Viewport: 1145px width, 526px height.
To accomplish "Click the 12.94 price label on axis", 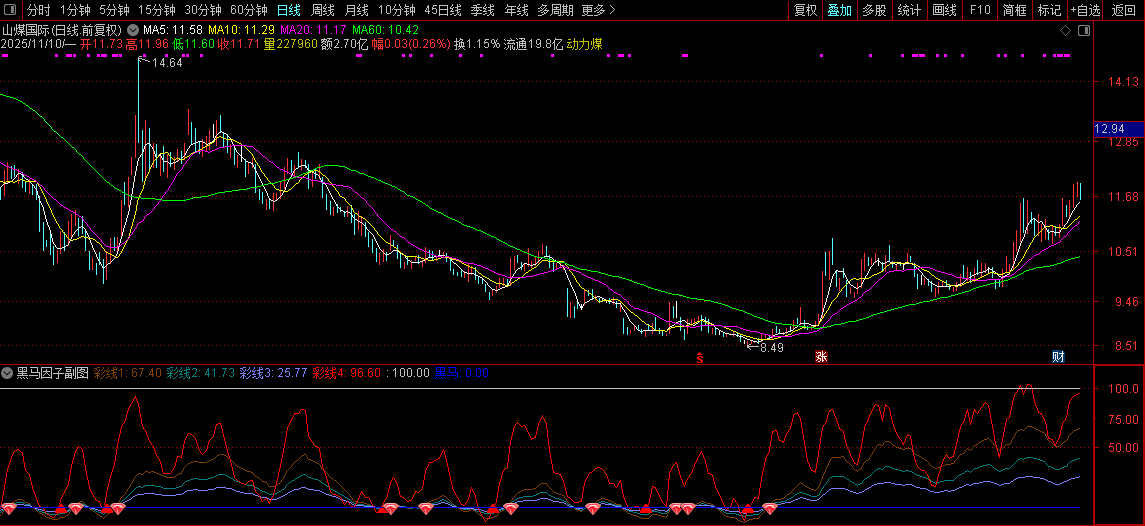I will pos(1110,129).
